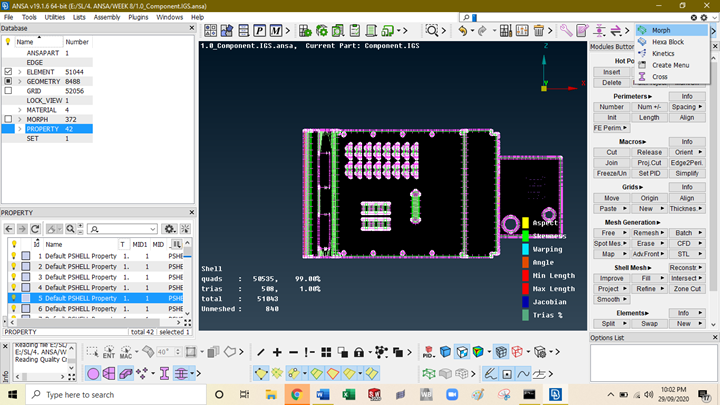Click the plus sign focus icon
720x405 pixels.
click(x=277, y=352)
